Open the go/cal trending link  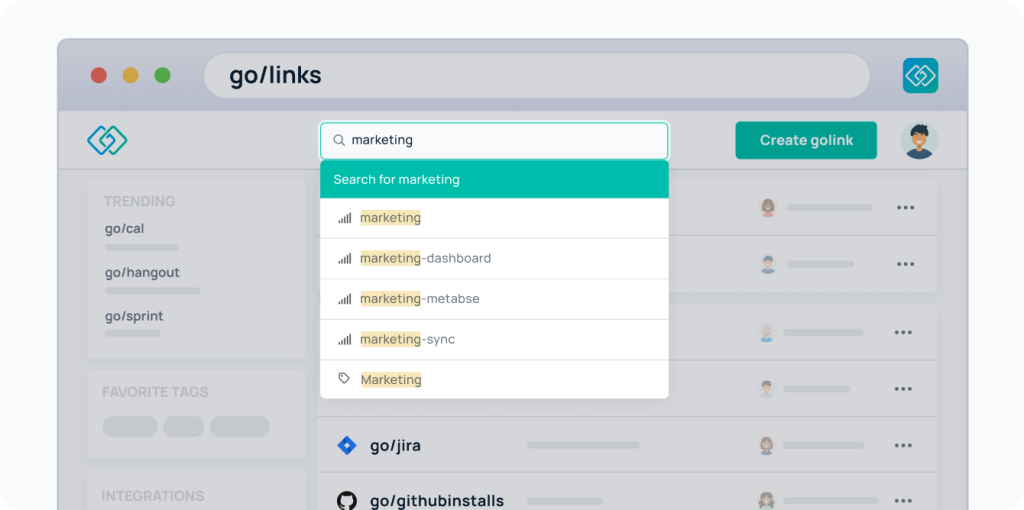click(x=125, y=229)
